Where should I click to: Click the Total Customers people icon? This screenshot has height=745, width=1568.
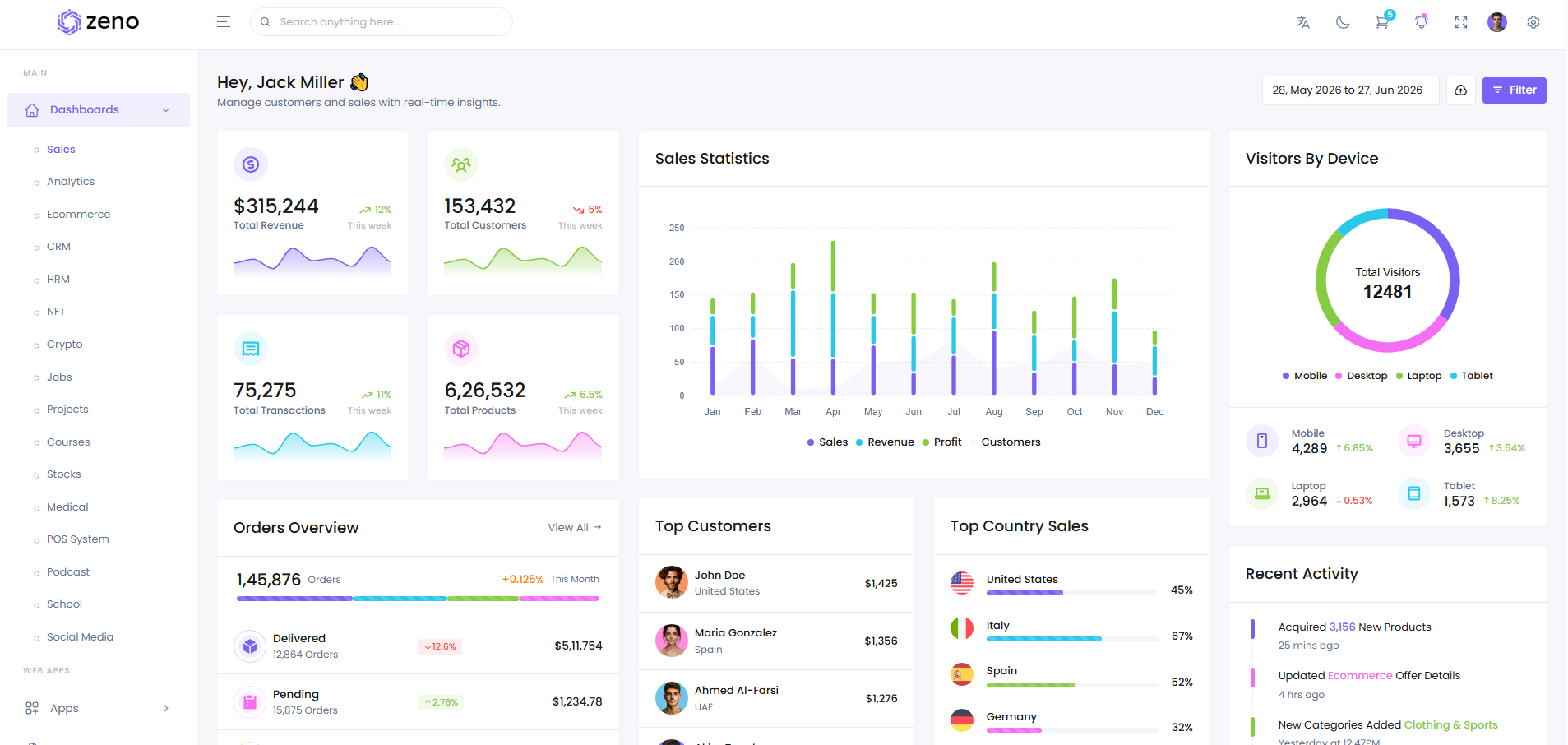point(461,164)
